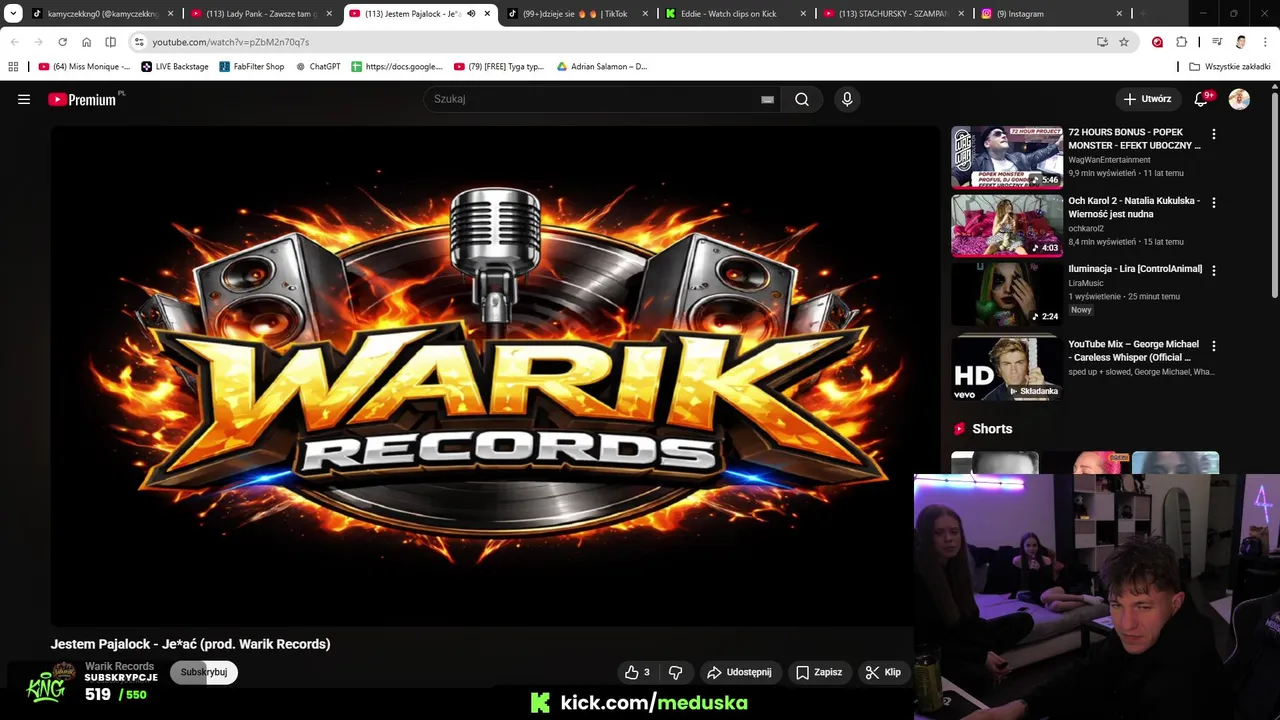Open options for Iluminacja - Lira video
The image size is (1280, 720).
click(1214, 270)
